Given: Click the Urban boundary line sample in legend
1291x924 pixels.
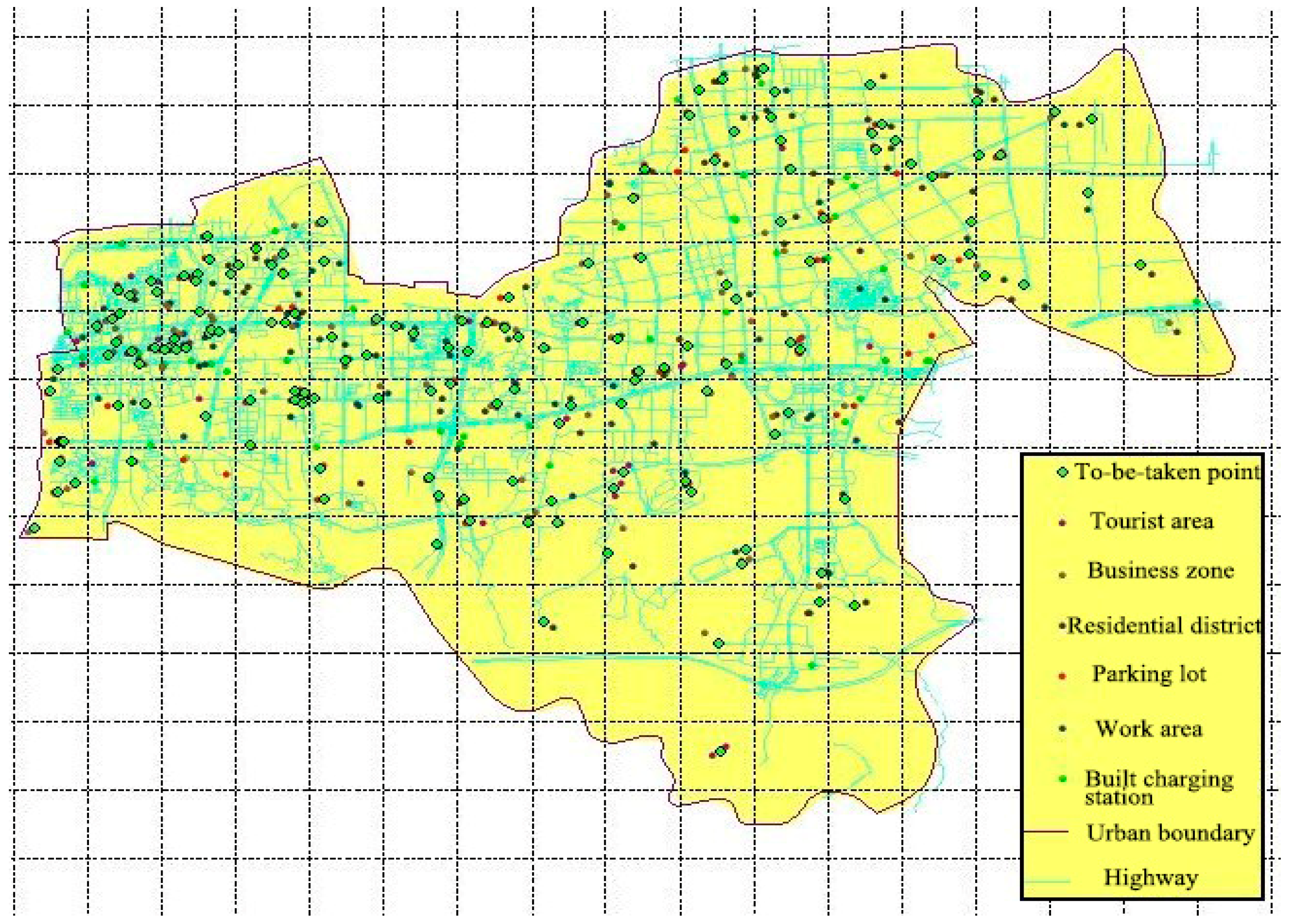Looking at the screenshot, I should [1046, 832].
